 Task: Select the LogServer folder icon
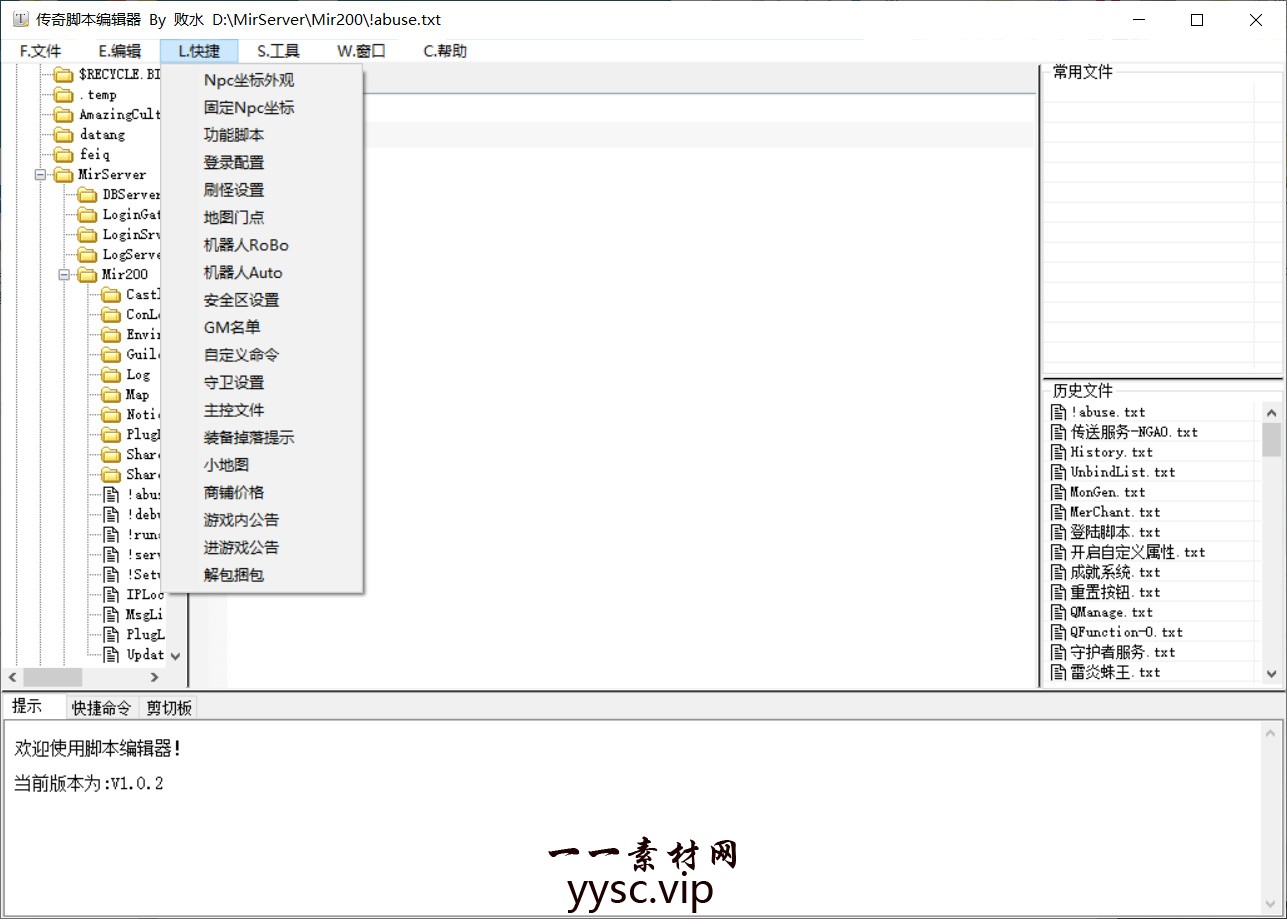pyautogui.click(x=88, y=255)
